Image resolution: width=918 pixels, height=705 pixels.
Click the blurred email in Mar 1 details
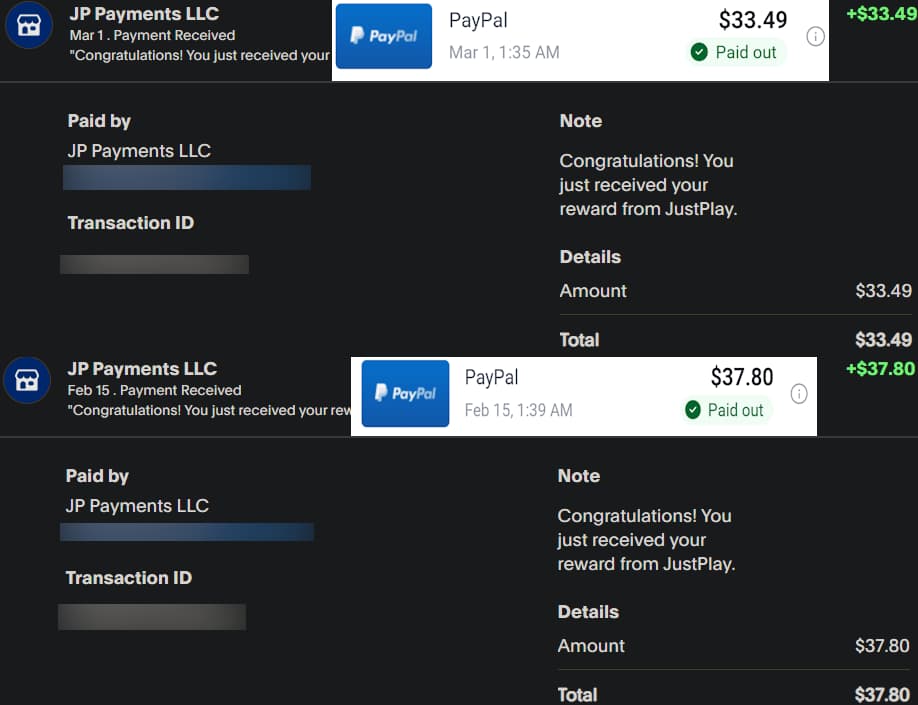click(x=187, y=178)
